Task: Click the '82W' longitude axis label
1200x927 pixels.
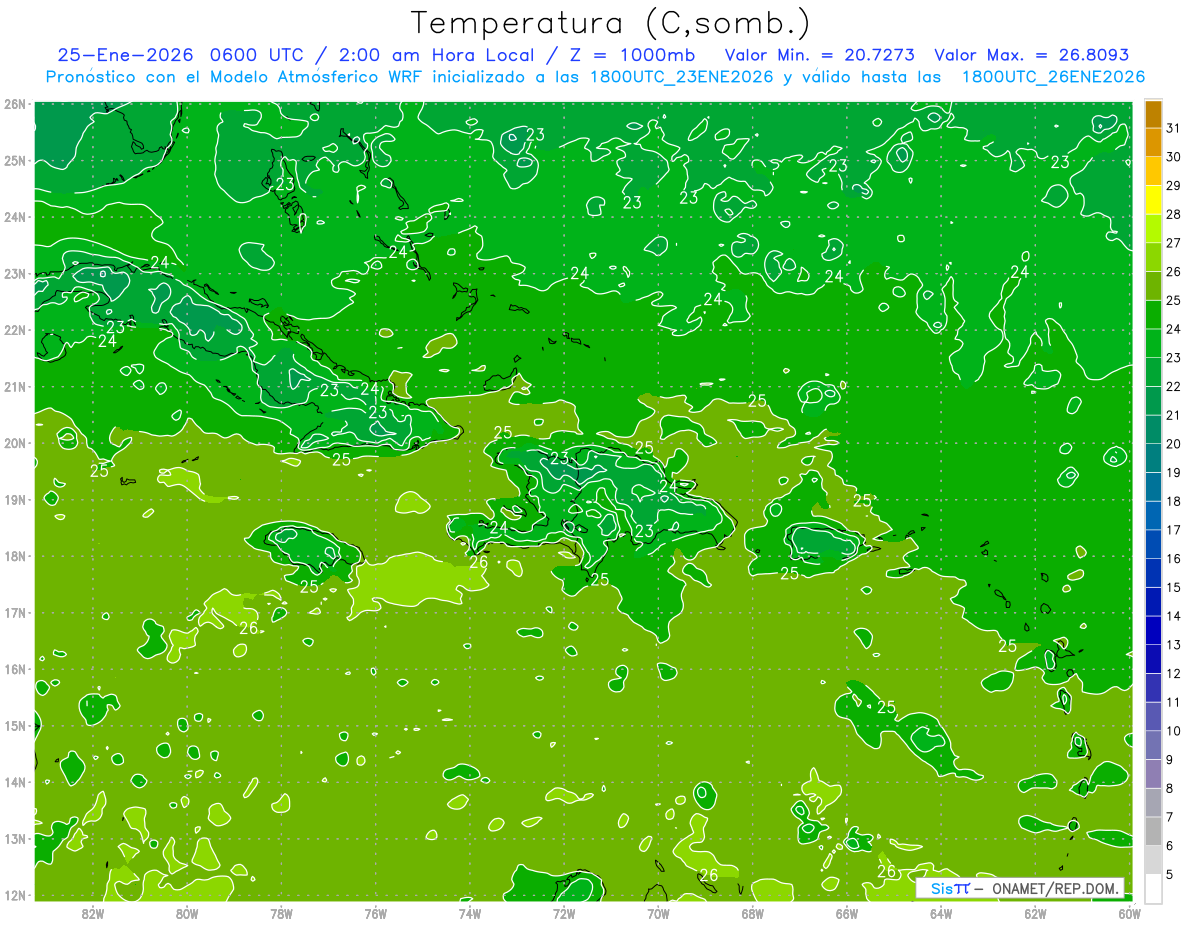Action: (x=93, y=913)
